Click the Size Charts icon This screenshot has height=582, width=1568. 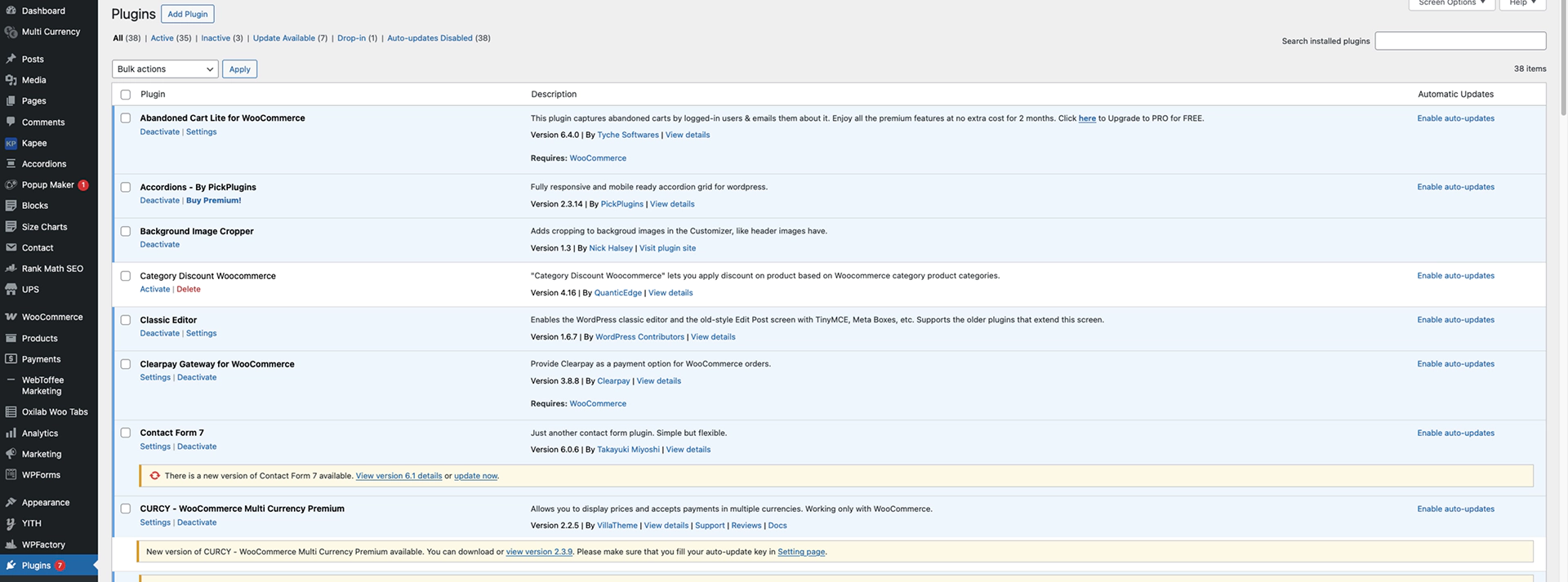[x=11, y=227]
